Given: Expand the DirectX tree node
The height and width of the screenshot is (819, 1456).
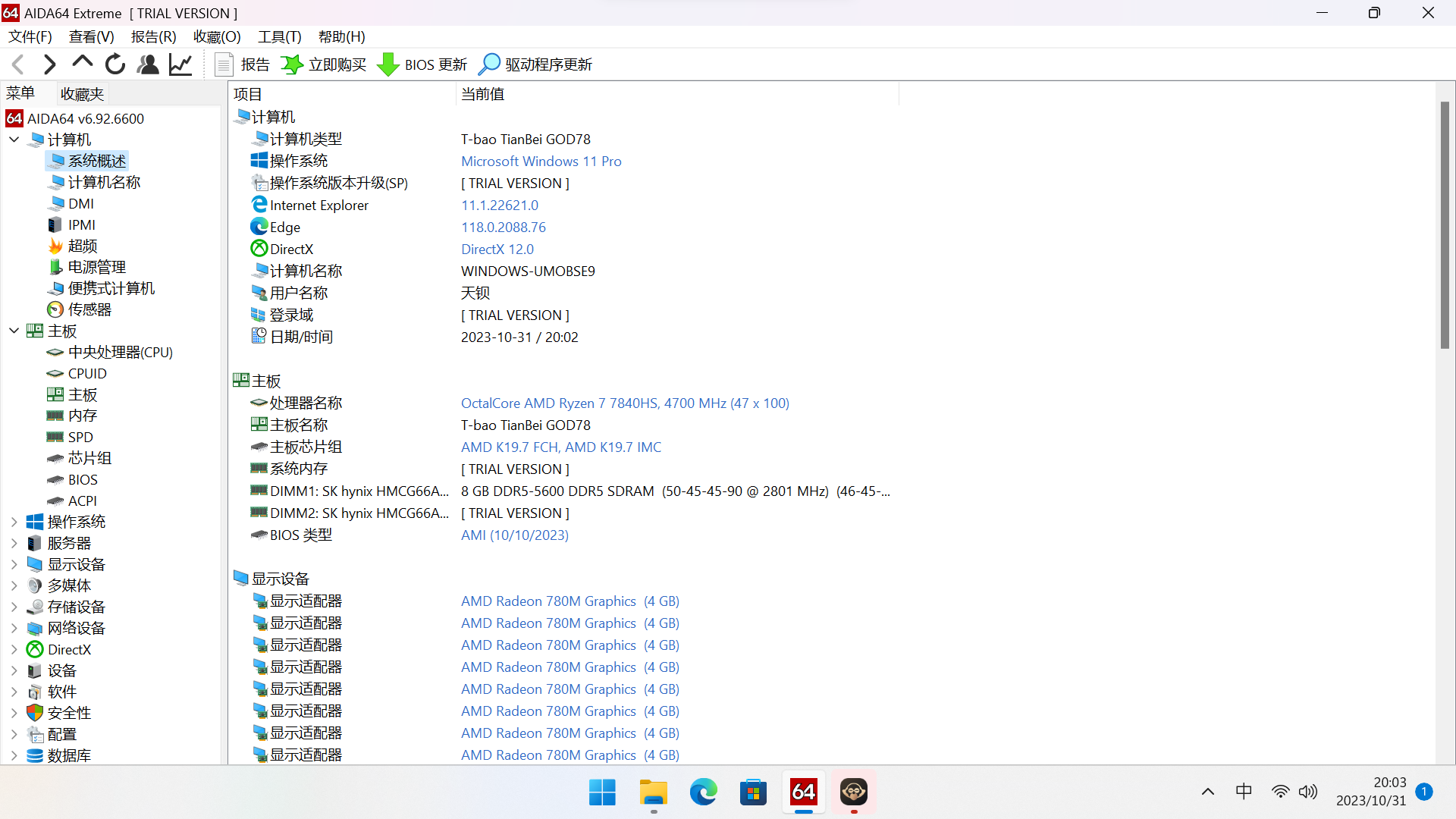Looking at the screenshot, I should [14, 649].
